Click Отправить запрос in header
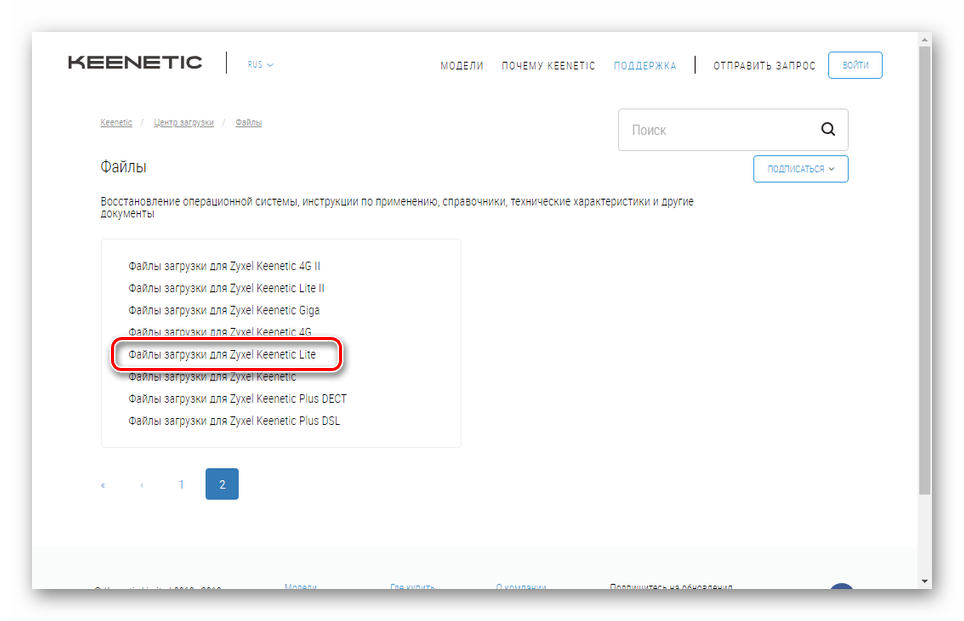 (x=764, y=66)
